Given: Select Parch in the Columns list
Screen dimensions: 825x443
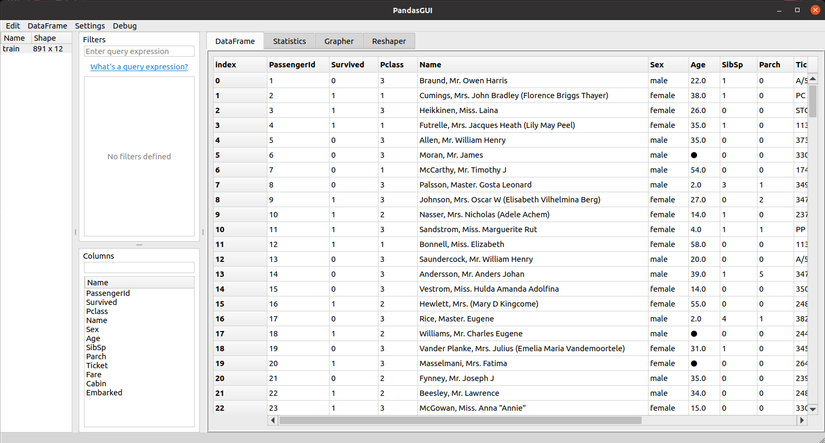Looking at the screenshot, I should click(96, 356).
